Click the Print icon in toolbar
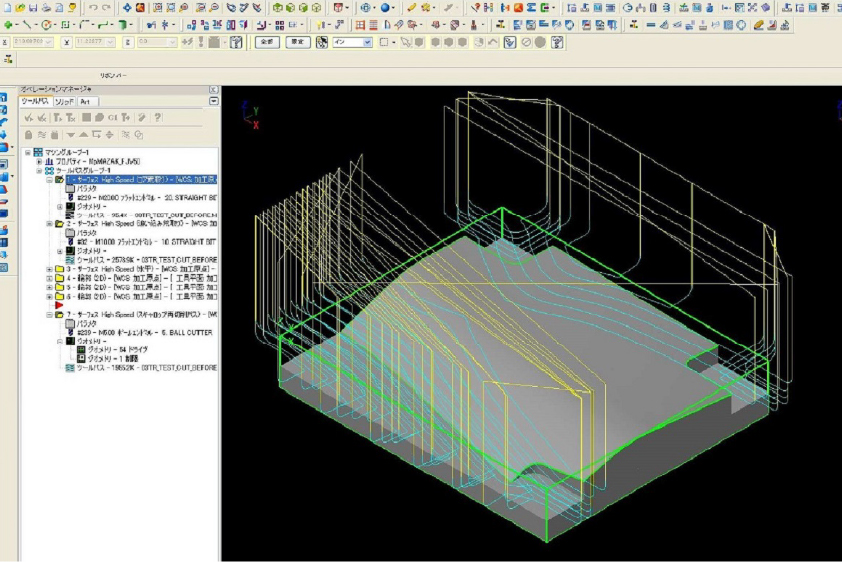Screen dimensions: 842x562 (45, 7)
